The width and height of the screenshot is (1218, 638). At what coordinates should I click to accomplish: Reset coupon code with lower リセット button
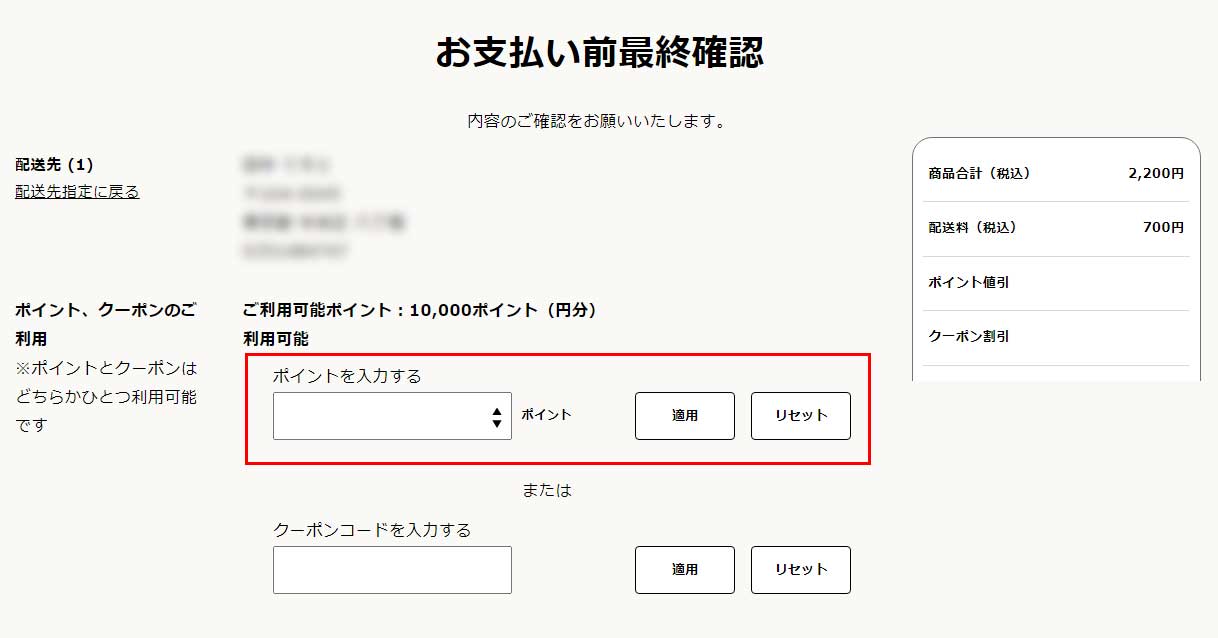coord(801,570)
